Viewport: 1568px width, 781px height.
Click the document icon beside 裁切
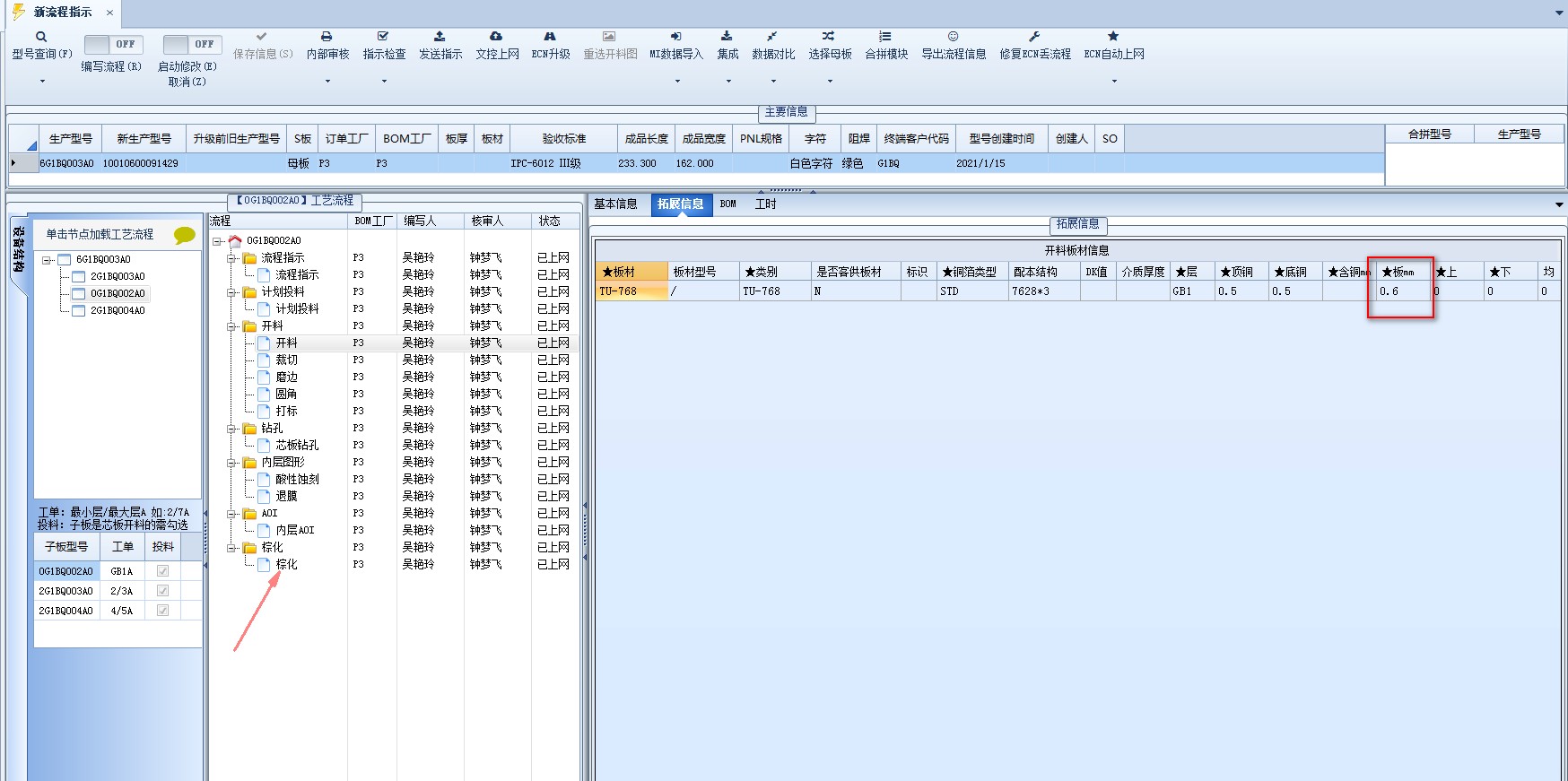(x=264, y=360)
